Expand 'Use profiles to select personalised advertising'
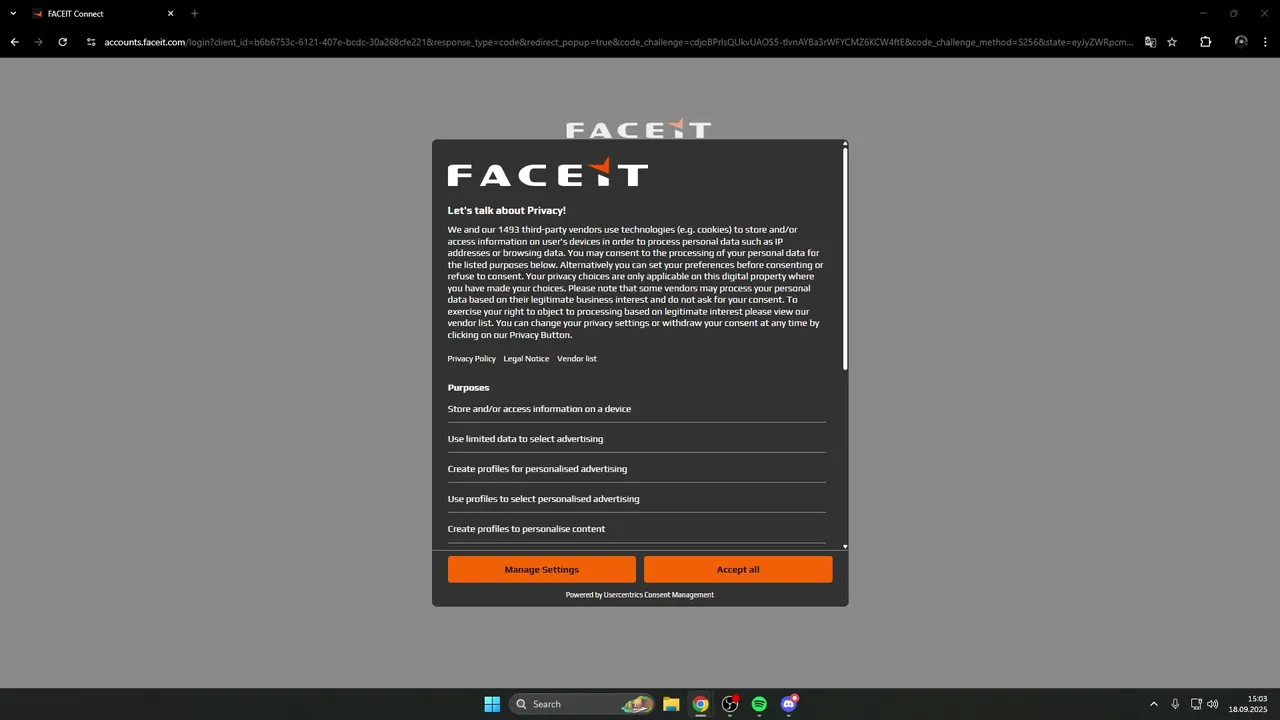Screen dimensions: 1280x720 click(637, 499)
